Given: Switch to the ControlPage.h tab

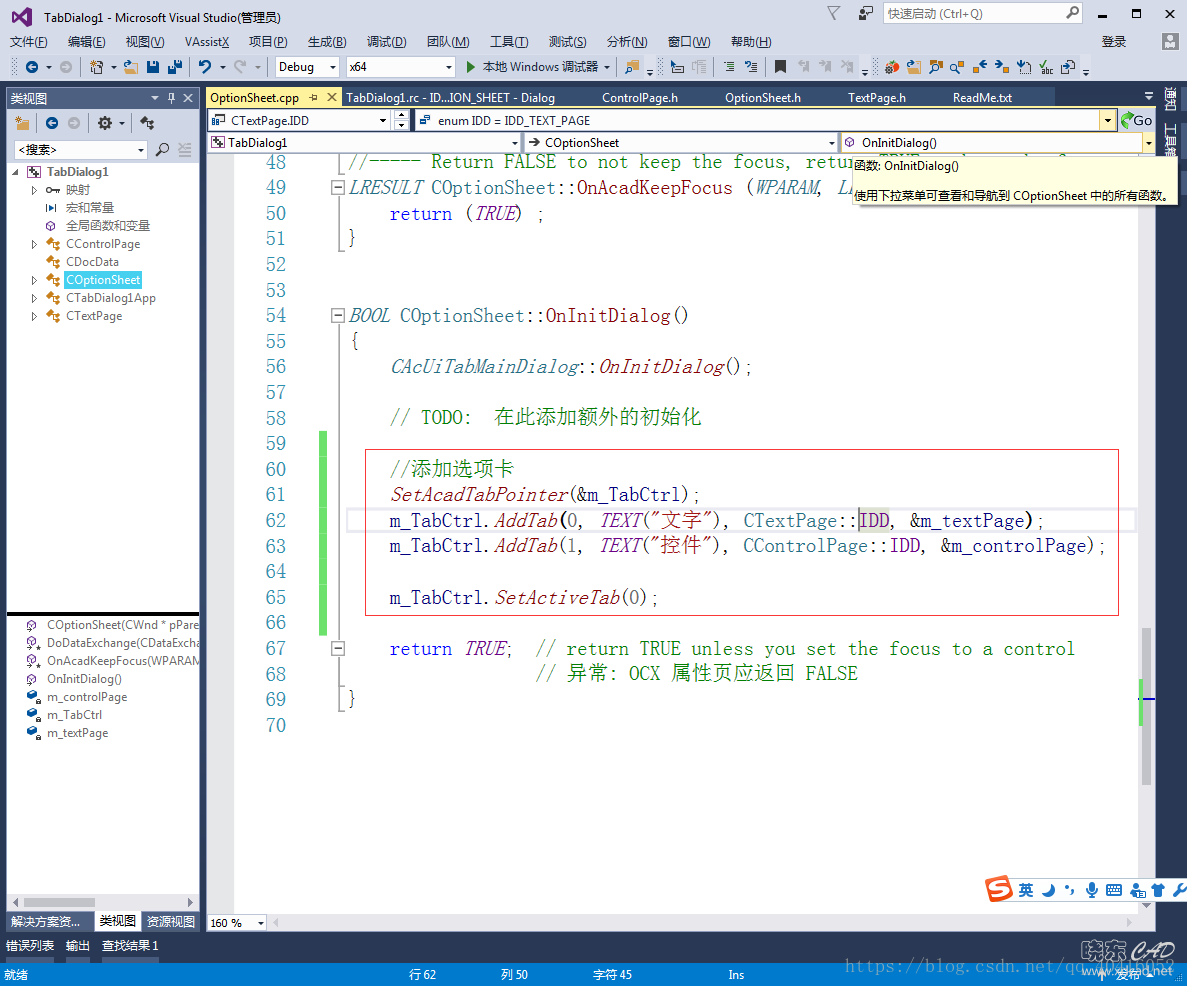Looking at the screenshot, I should (640, 98).
